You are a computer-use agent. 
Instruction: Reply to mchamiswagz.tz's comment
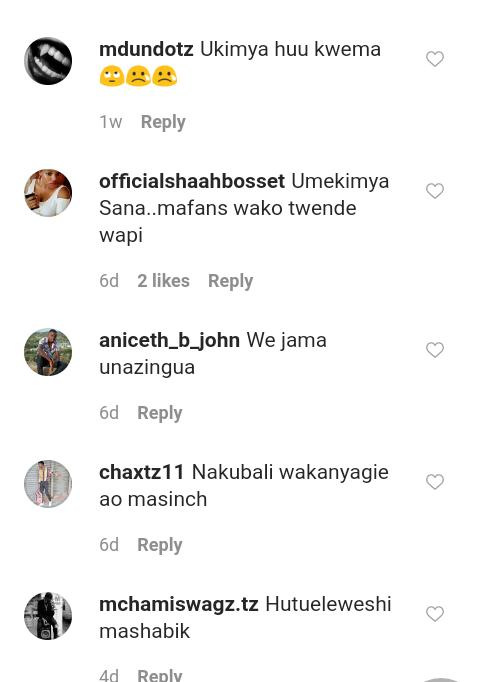click(160, 675)
